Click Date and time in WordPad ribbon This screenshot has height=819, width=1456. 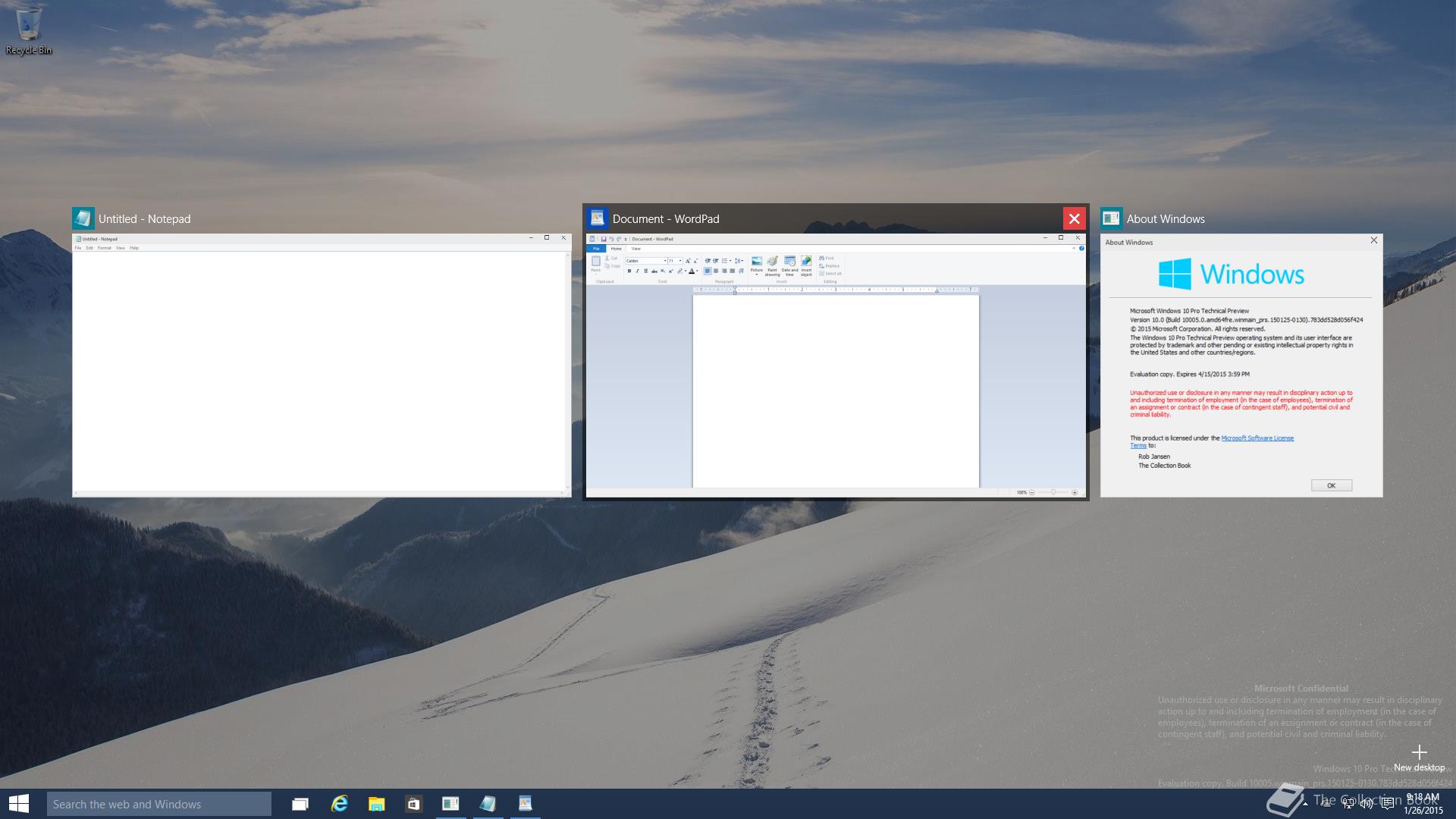(789, 265)
